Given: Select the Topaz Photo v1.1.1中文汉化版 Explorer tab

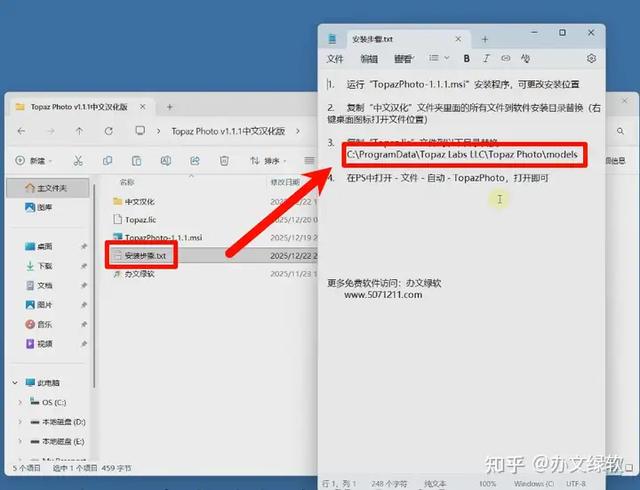Looking at the screenshot, I should click(x=80, y=107).
